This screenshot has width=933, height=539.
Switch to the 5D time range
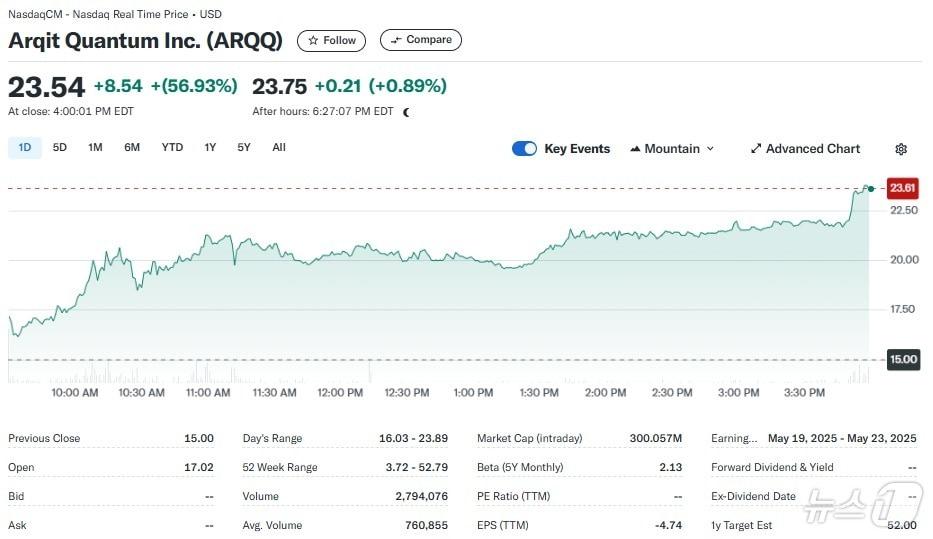tap(60, 148)
